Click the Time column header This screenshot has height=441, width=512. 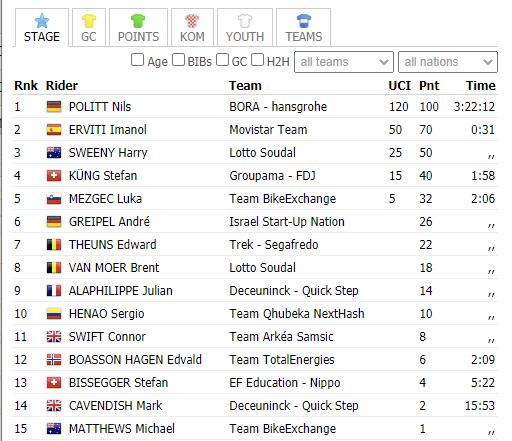[481, 86]
